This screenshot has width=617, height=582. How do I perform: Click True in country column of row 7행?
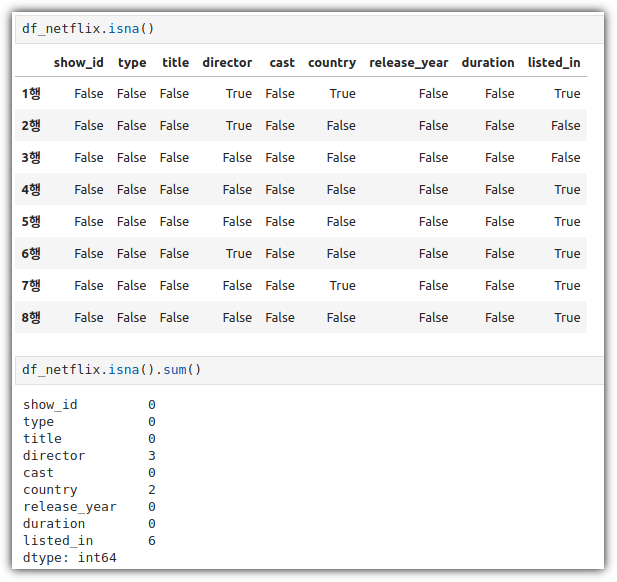[x=342, y=286]
